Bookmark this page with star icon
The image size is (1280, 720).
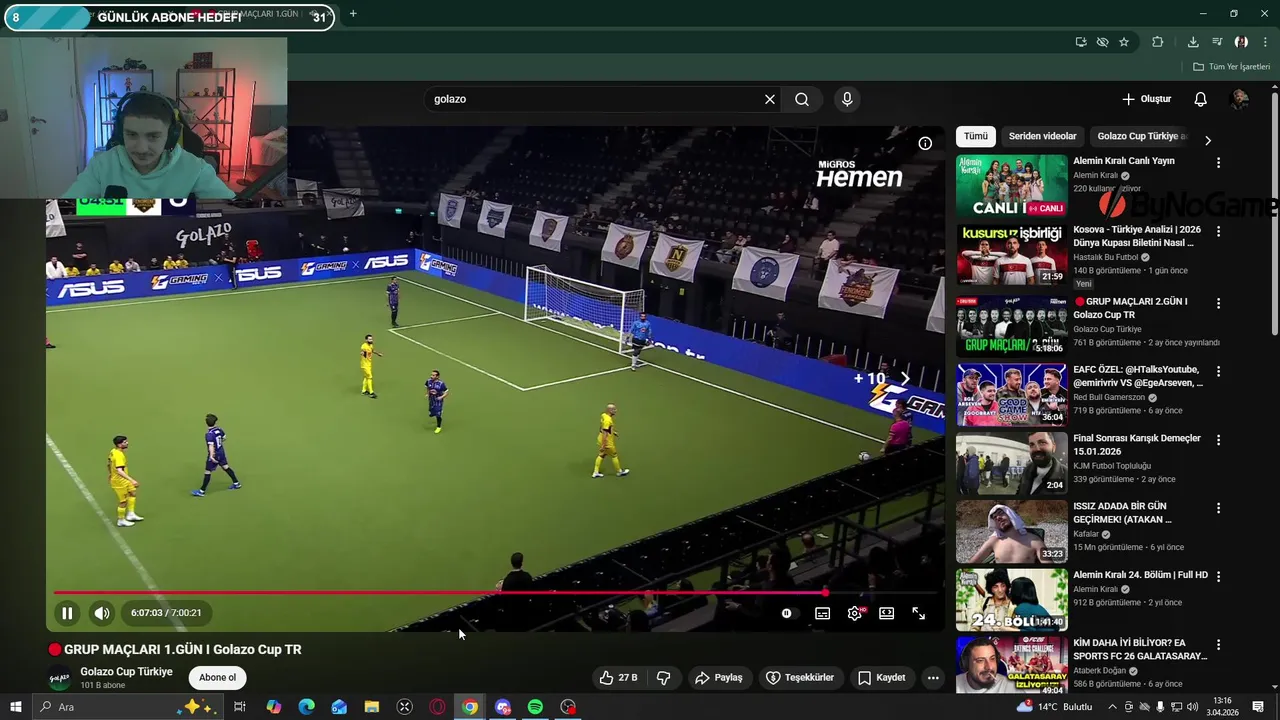(x=1124, y=42)
